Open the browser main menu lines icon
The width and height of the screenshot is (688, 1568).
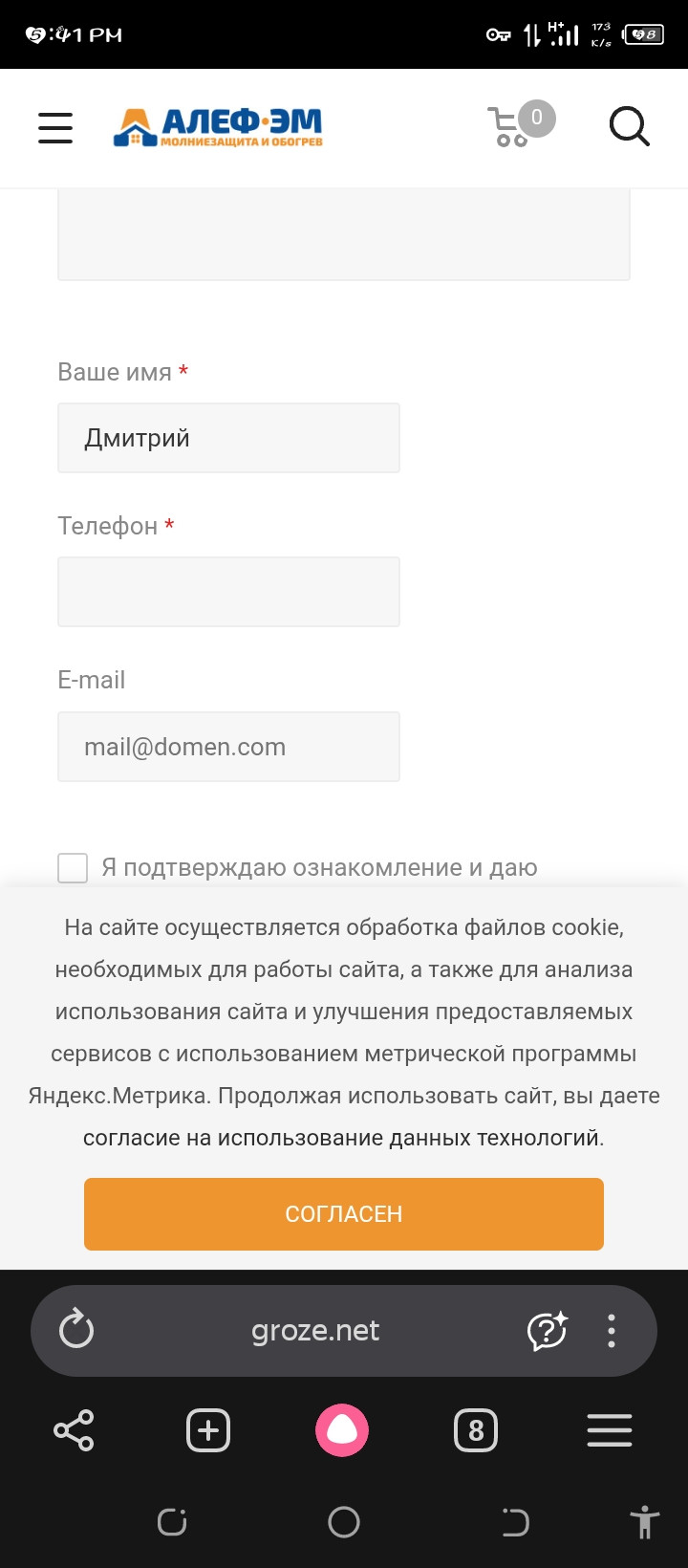tap(610, 1430)
